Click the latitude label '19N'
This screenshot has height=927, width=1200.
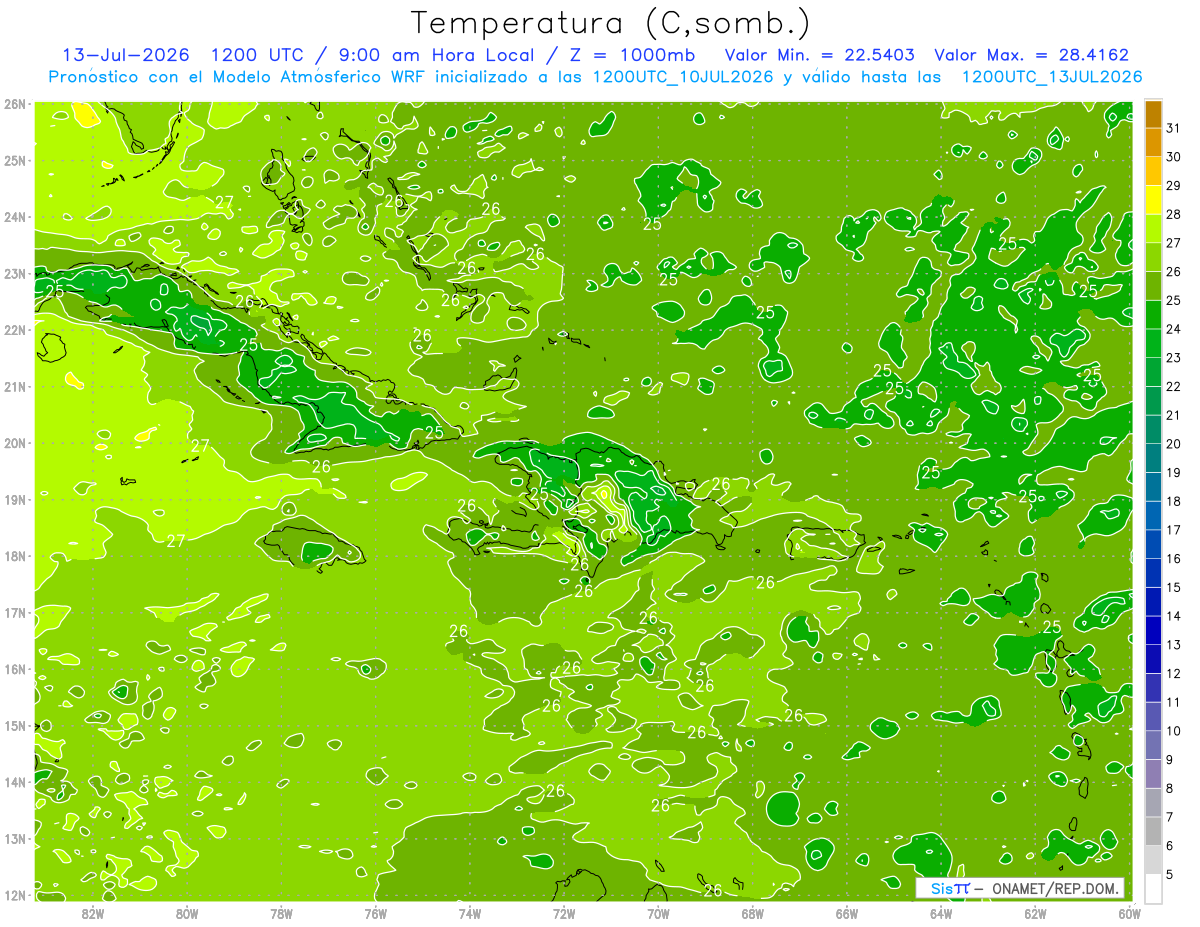14,499
